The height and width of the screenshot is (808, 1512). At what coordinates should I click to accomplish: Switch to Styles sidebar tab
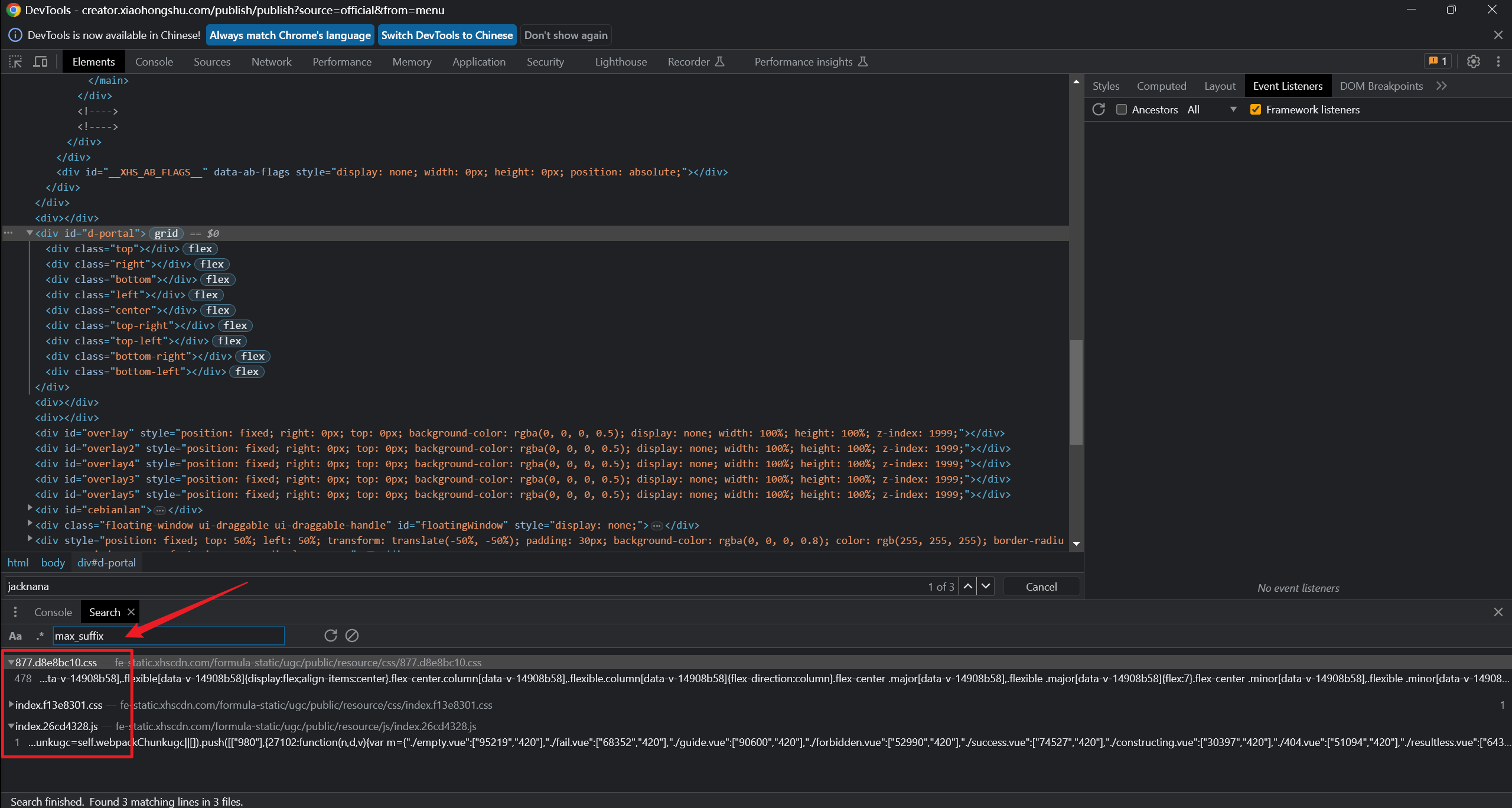pyautogui.click(x=1106, y=86)
